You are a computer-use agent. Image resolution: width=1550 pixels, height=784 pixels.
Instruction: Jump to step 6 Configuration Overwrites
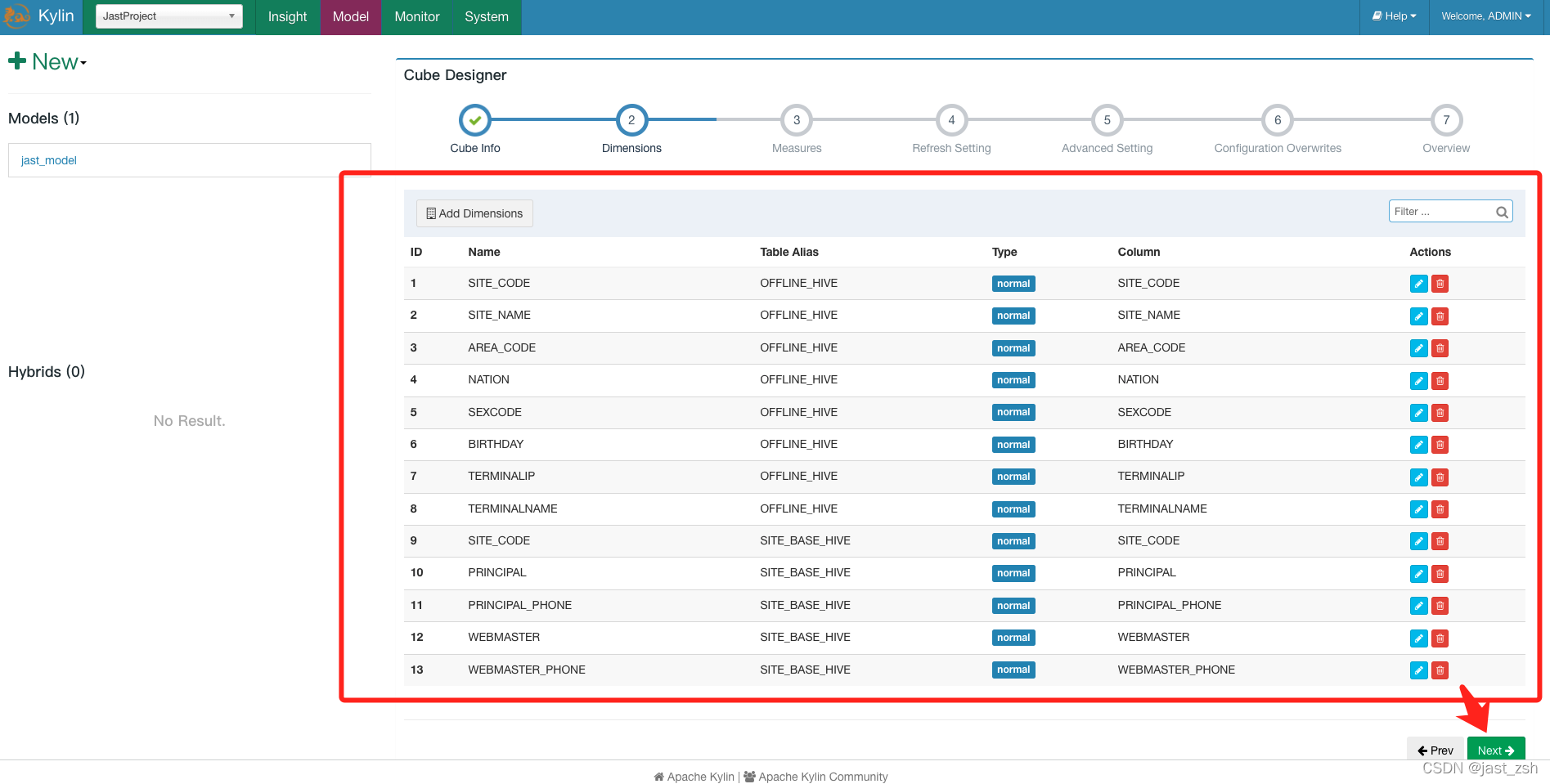click(x=1278, y=120)
